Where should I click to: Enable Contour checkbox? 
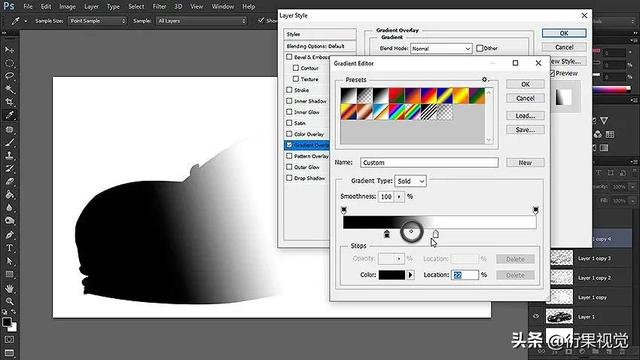tap(296, 68)
